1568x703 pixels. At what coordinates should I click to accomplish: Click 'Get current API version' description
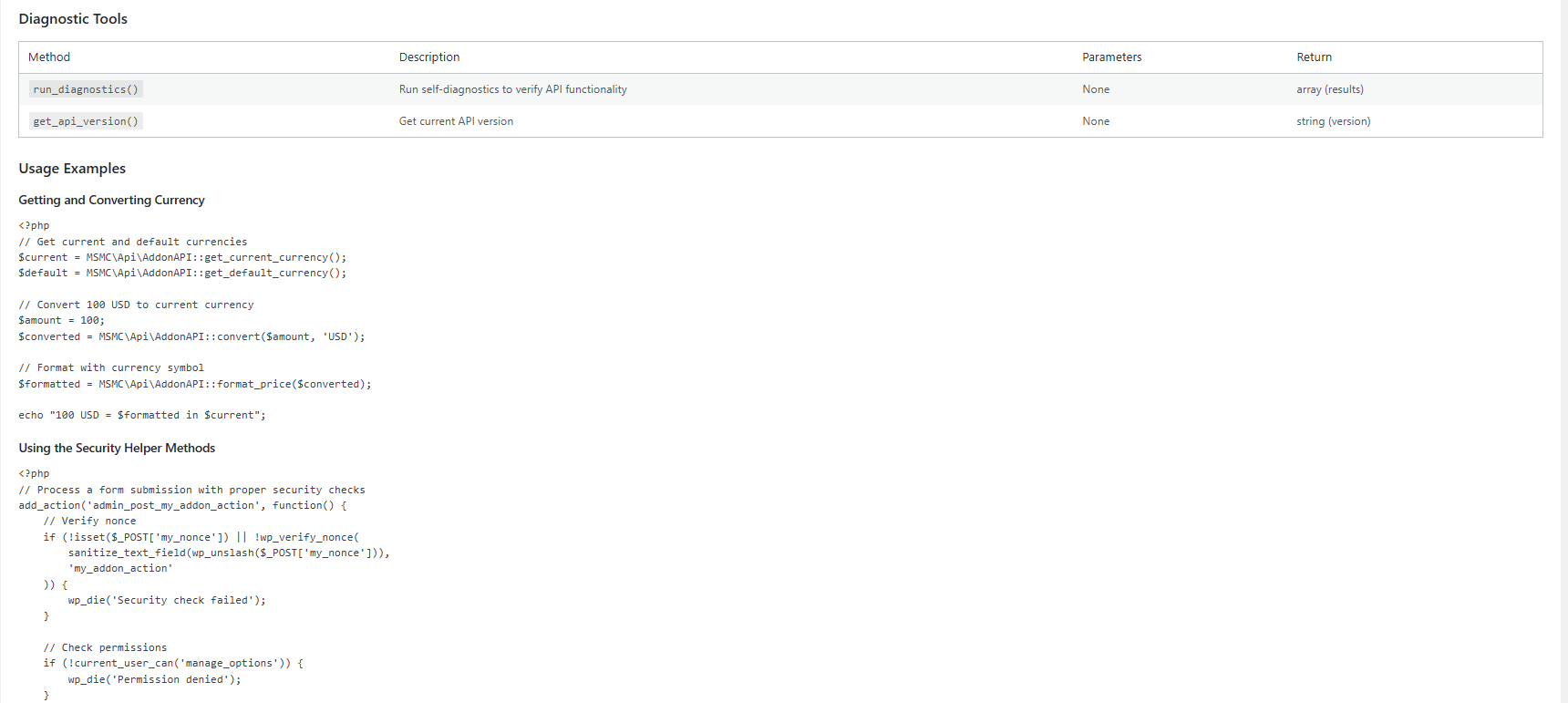click(456, 121)
